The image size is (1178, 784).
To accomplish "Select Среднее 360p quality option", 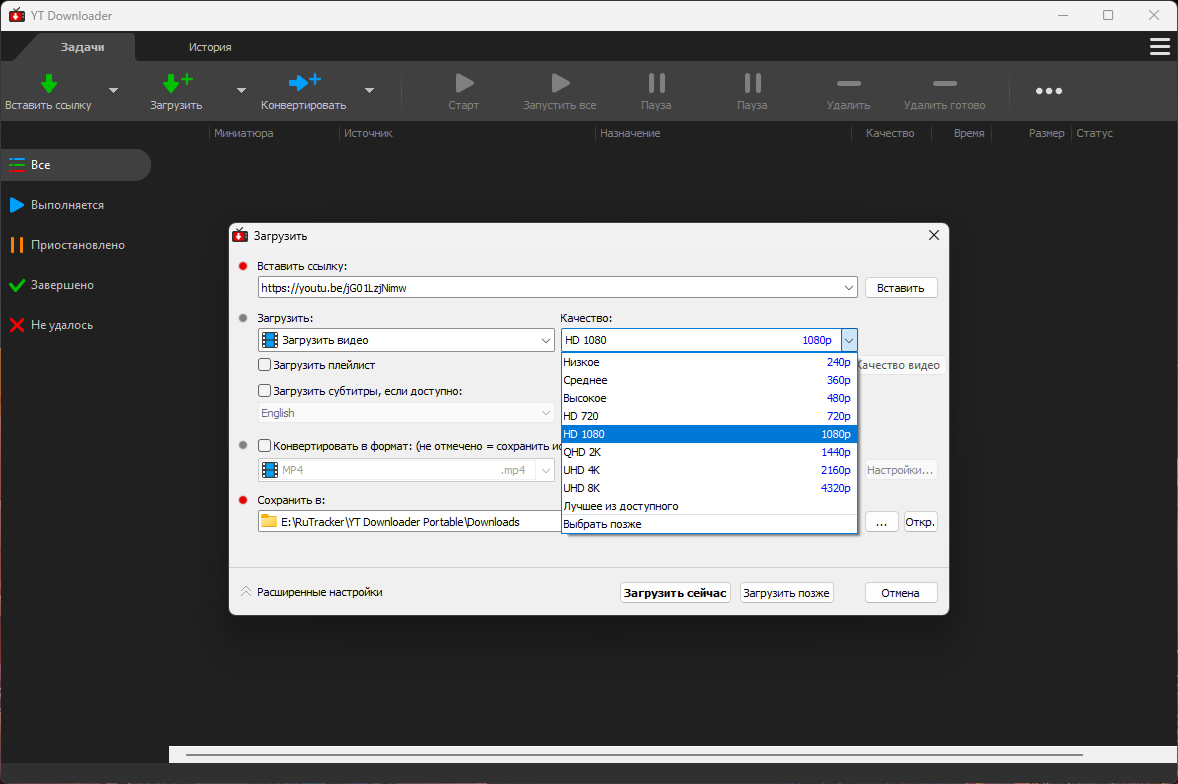I will pyautogui.click(x=708, y=380).
